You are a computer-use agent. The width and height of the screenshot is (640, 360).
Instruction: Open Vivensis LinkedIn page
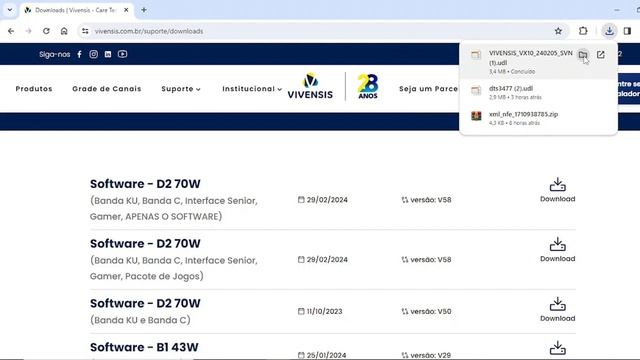pos(108,54)
